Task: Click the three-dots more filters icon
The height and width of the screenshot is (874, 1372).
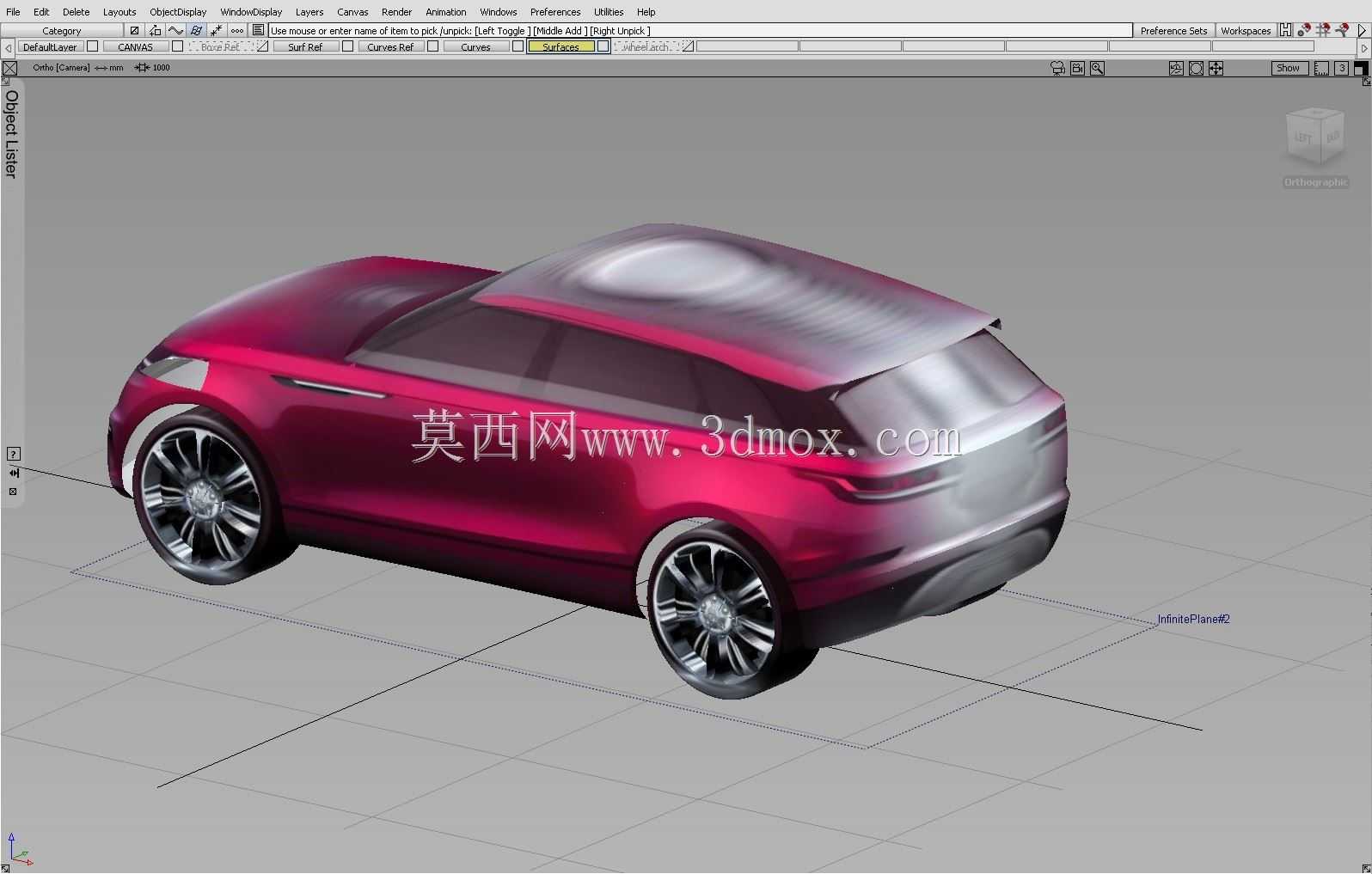Action: tap(236, 30)
